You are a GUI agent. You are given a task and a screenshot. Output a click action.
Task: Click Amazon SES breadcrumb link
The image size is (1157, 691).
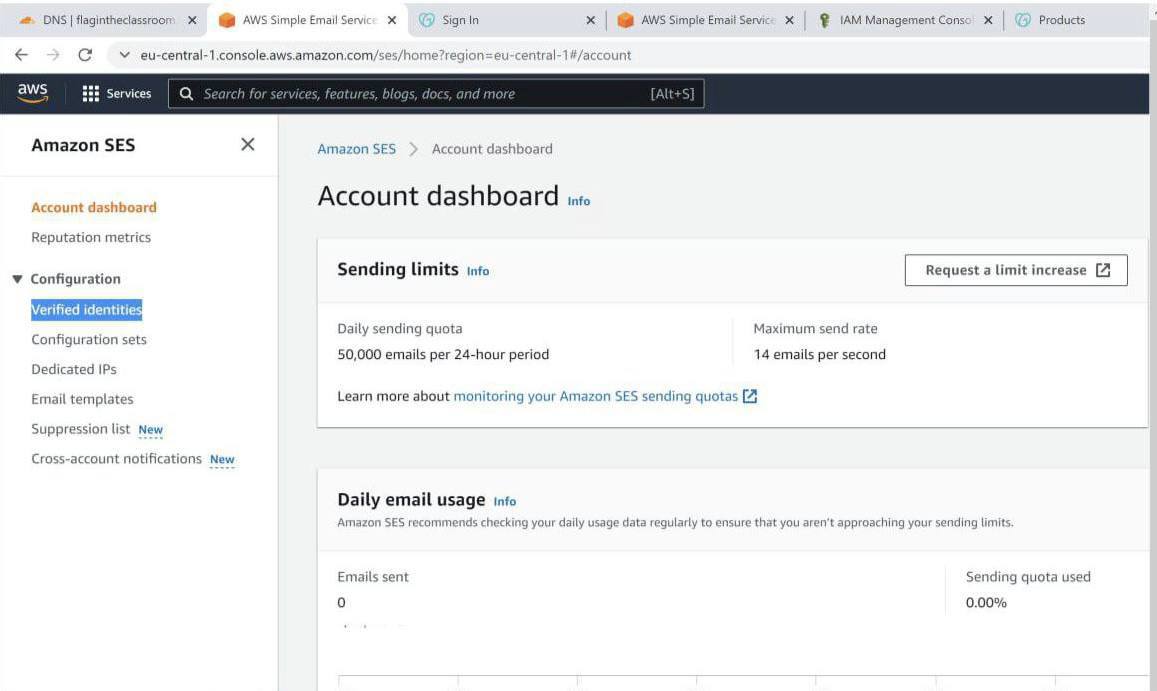(x=356, y=149)
